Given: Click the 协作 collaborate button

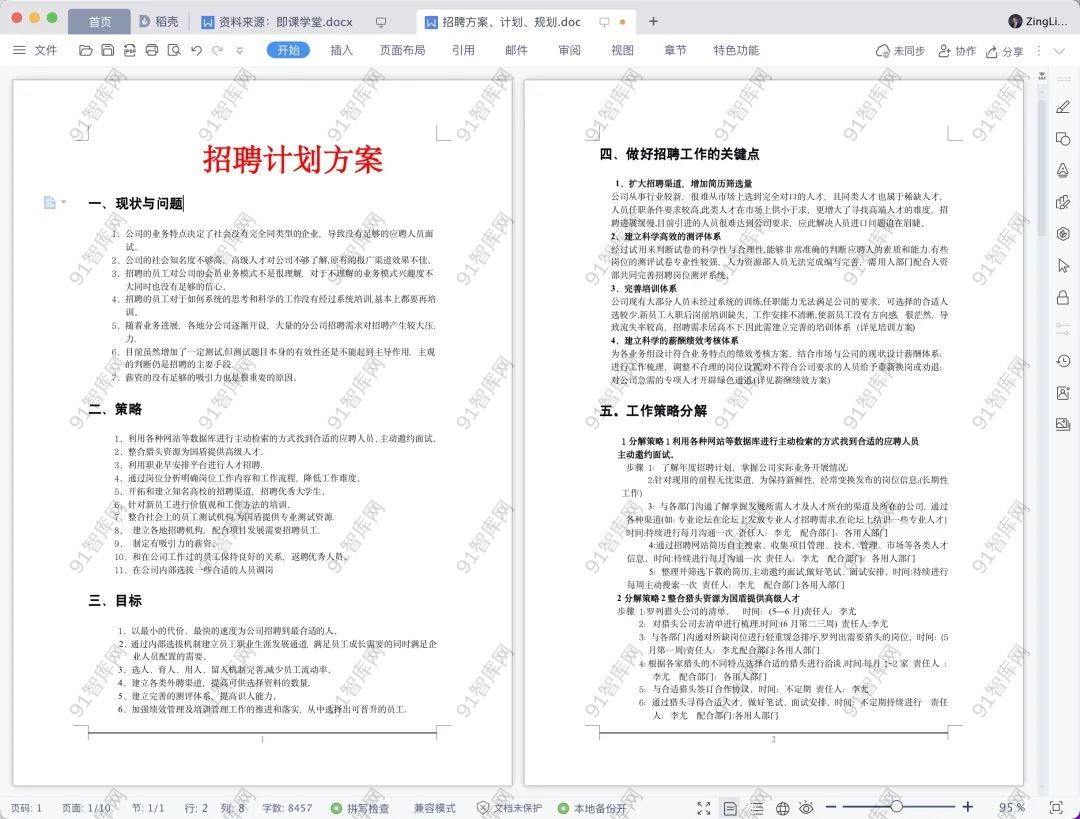Looking at the screenshot, I should [956, 51].
